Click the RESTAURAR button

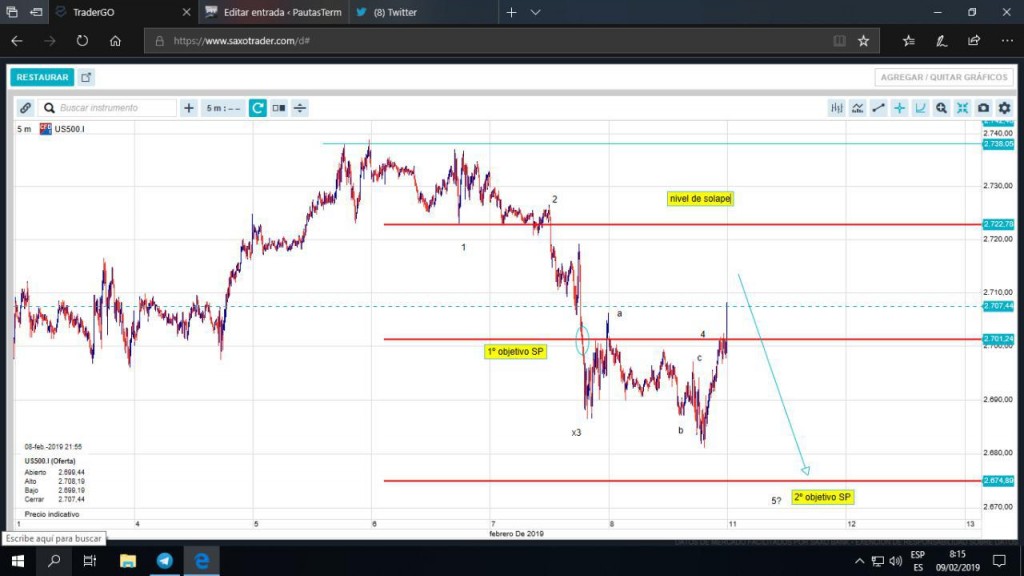point(42,77)
